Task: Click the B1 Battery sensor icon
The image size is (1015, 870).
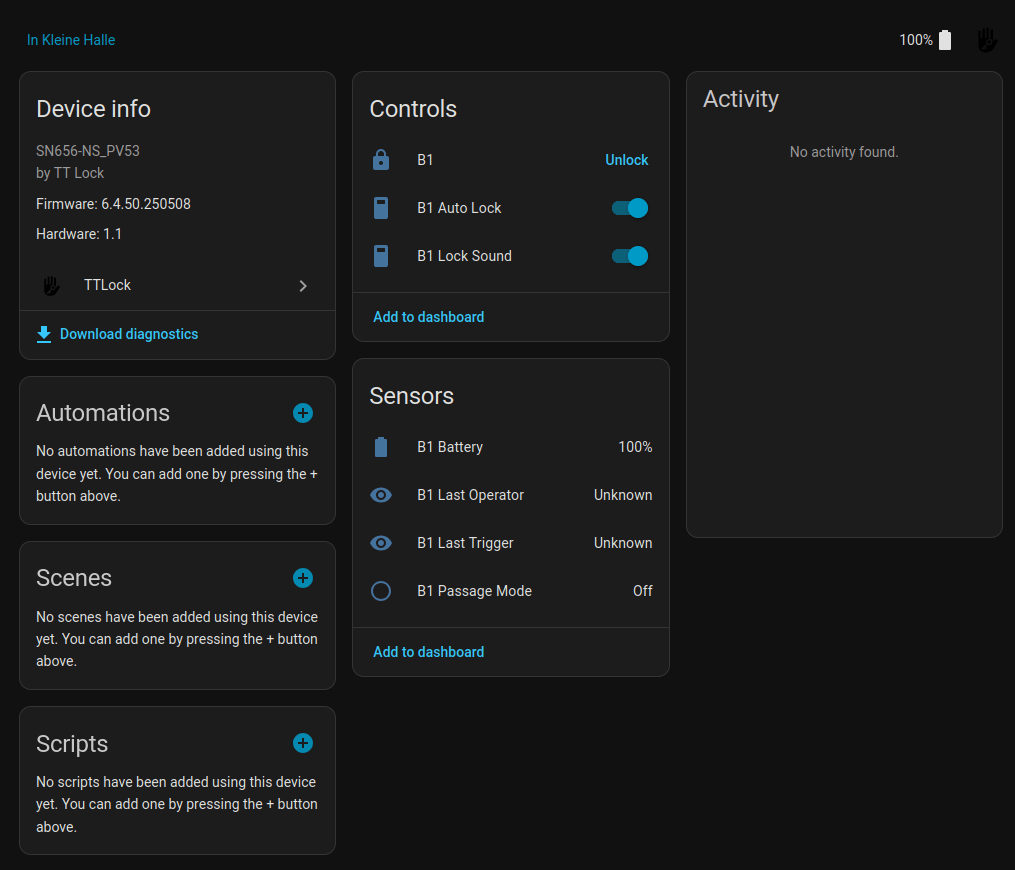Action: click(381, 447)
